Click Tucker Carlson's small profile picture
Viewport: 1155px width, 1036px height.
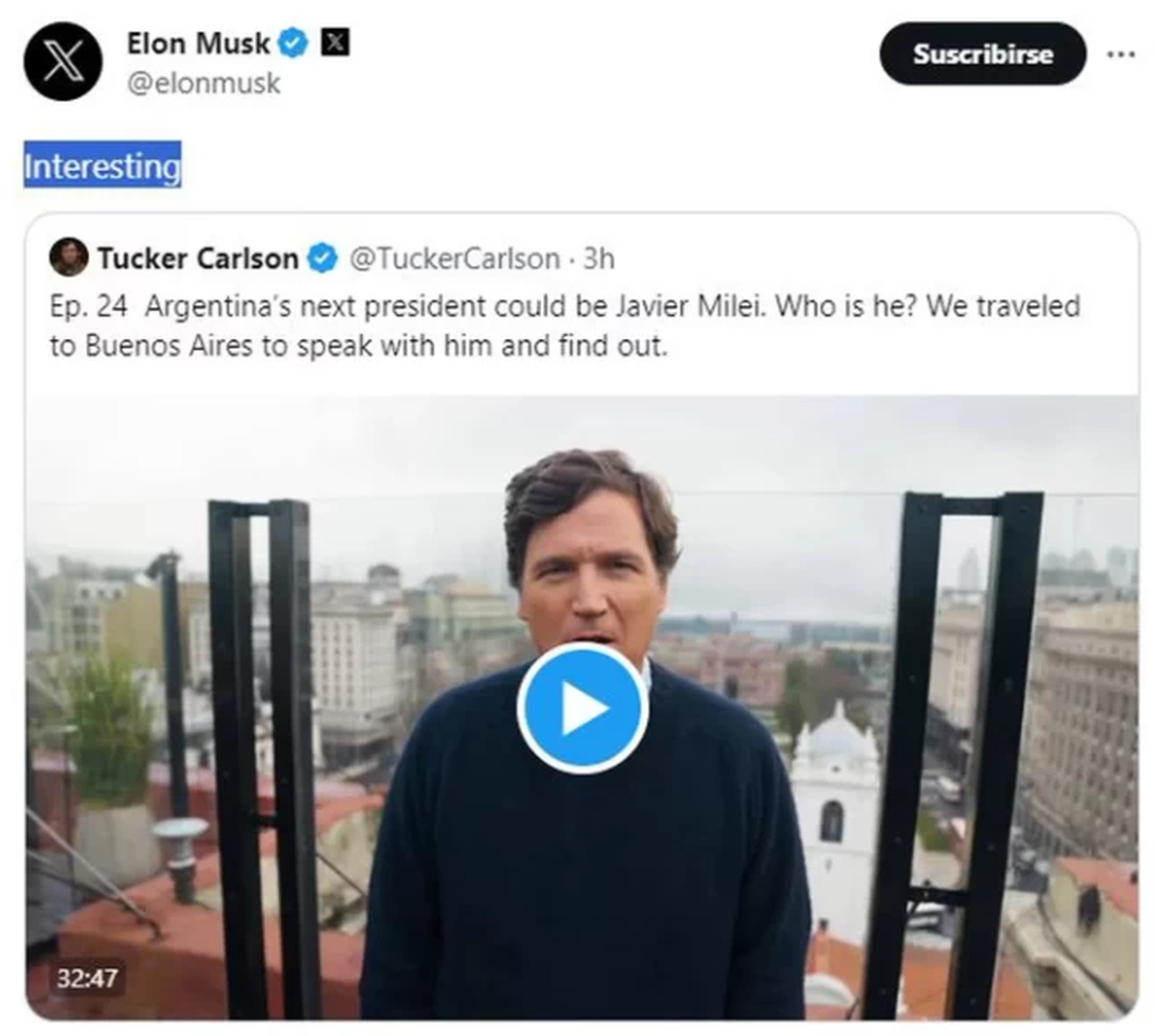pos(68,258)
